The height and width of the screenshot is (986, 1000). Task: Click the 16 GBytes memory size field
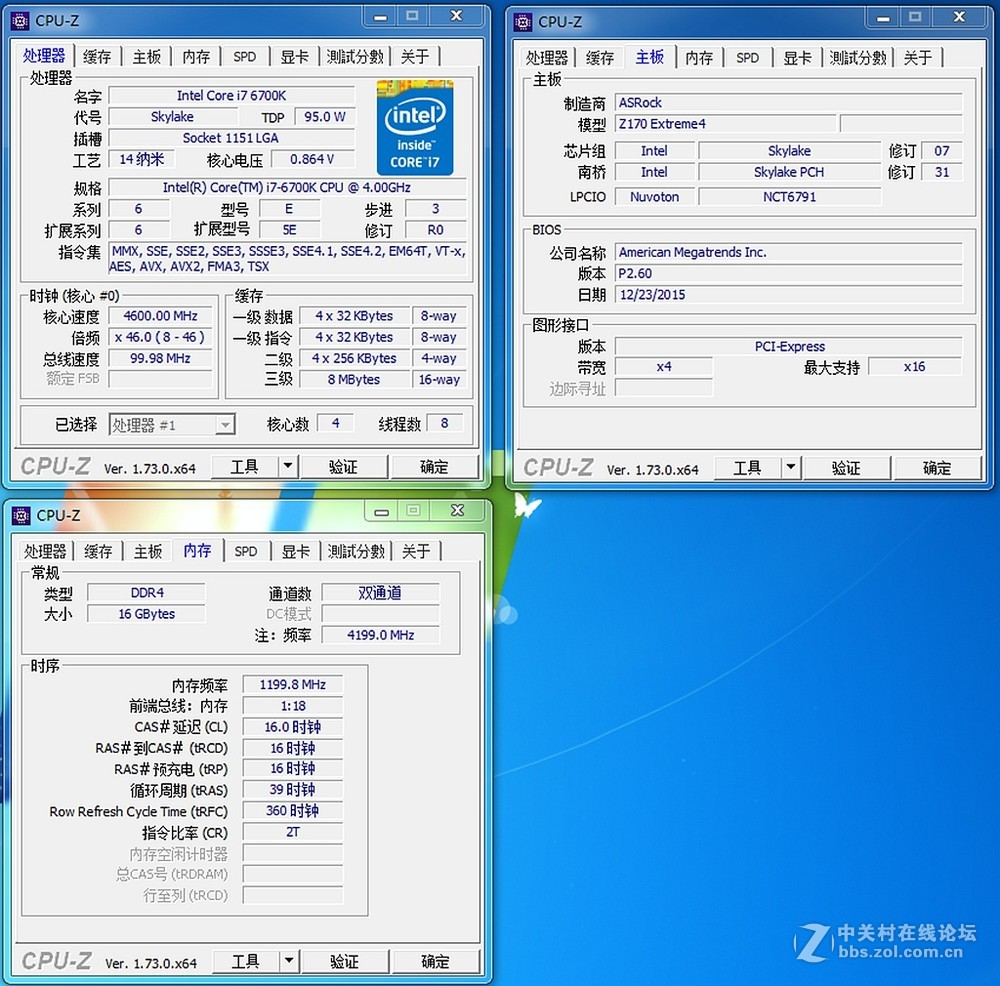147,614
